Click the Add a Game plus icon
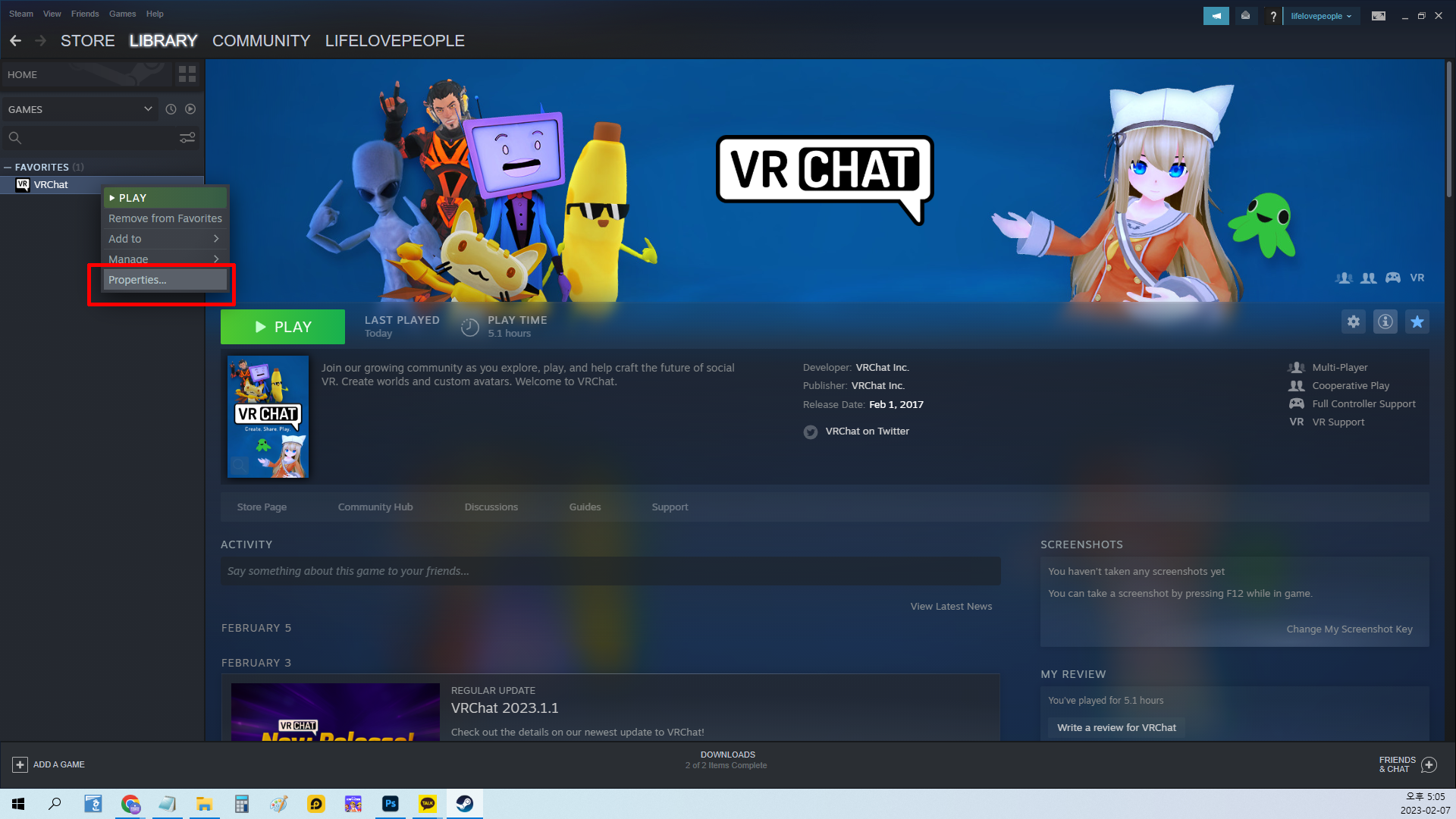This screenshot has width=1456, height=819. pyautogui.click(x=20, y=764)
